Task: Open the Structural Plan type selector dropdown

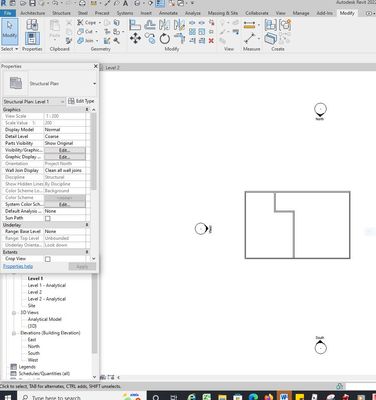Action: tap(94, 84)
